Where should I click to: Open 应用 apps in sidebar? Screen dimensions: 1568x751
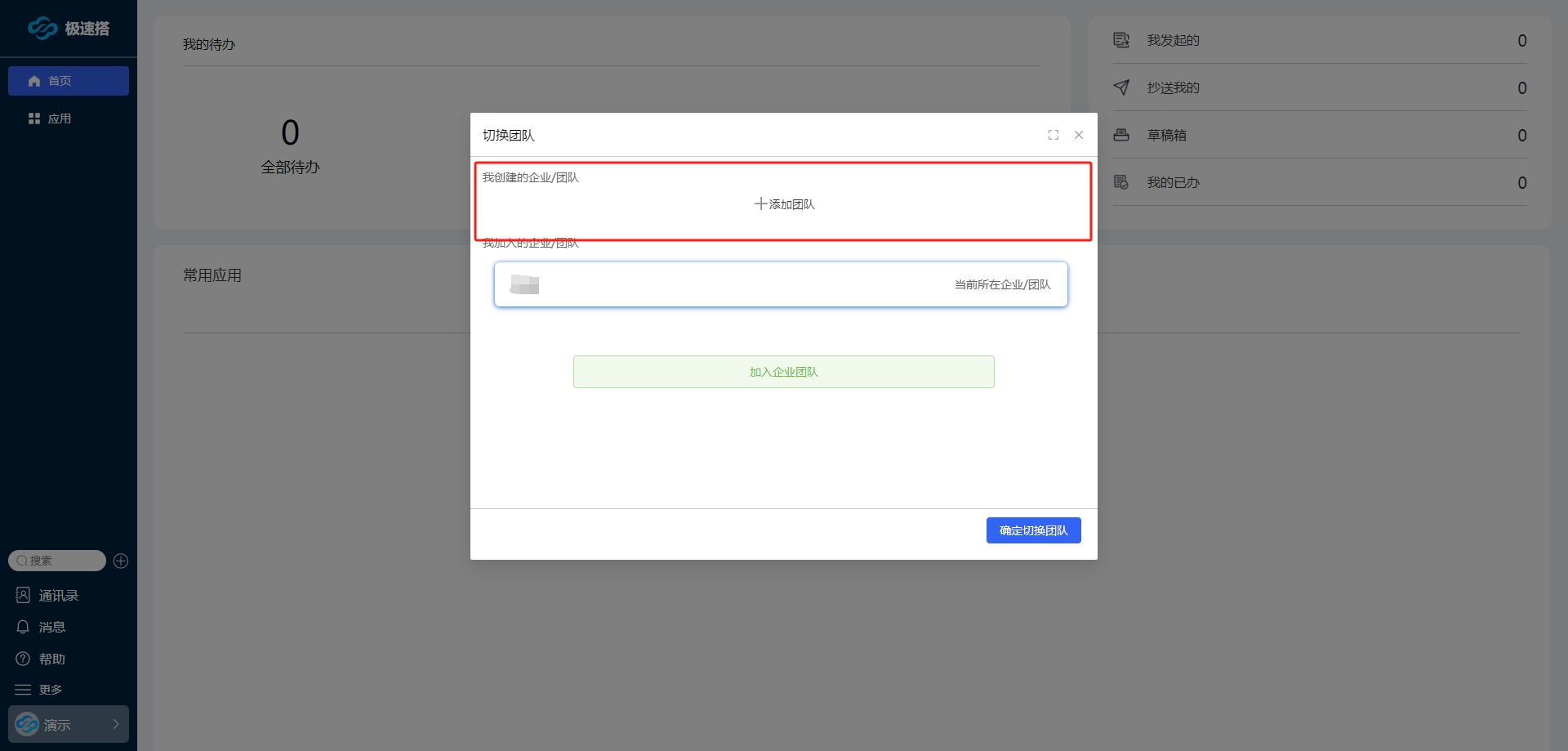click(x=59, y=118)
